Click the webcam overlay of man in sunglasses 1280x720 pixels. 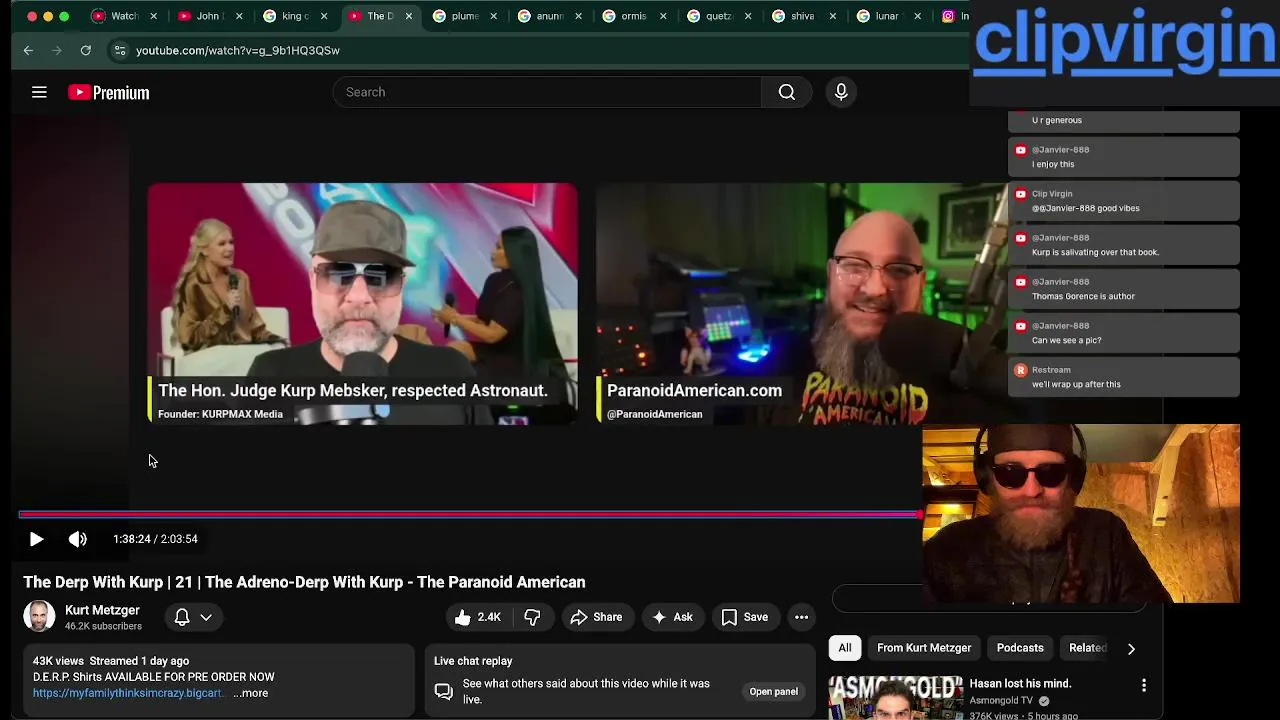coord(1081,513)
